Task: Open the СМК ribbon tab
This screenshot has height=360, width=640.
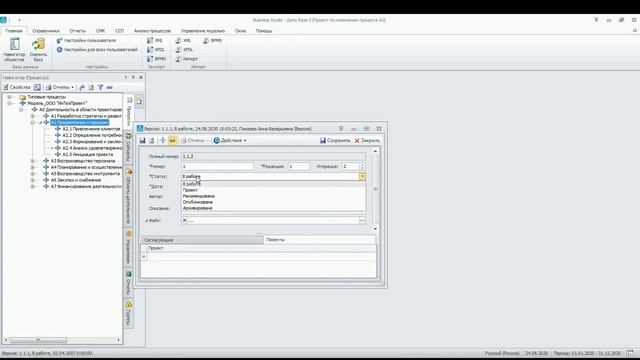Action: coord(100,31)
